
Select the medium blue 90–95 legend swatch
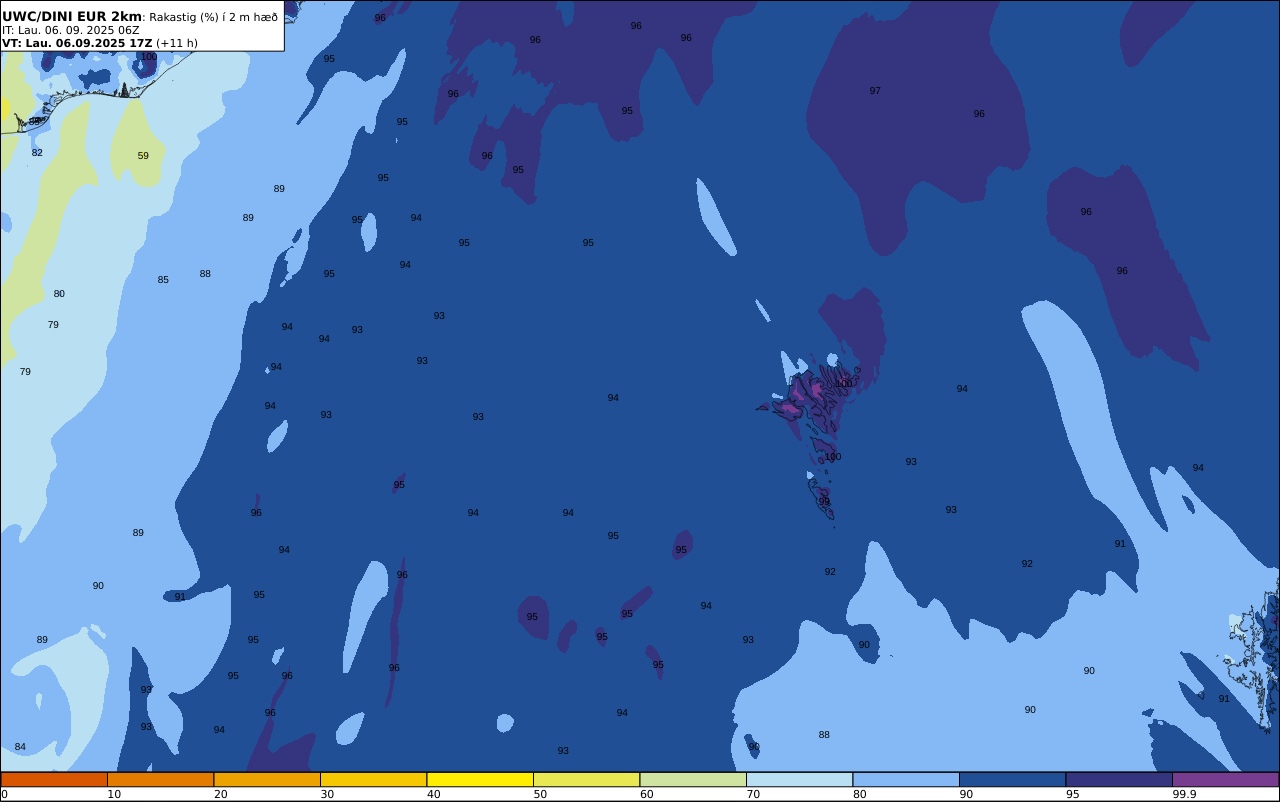click(1012, 779)
